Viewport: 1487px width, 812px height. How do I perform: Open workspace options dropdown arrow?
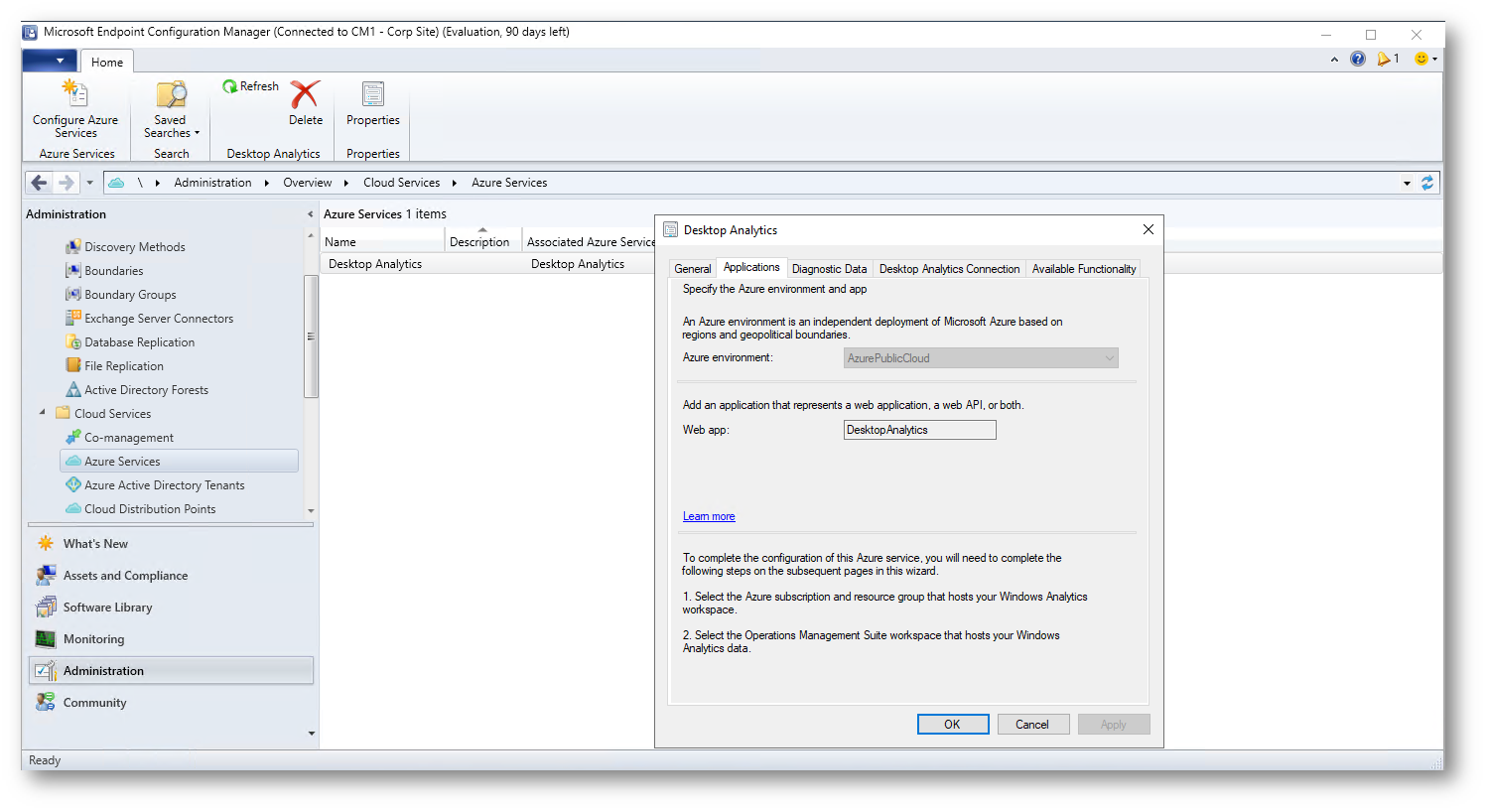(312, 734)
